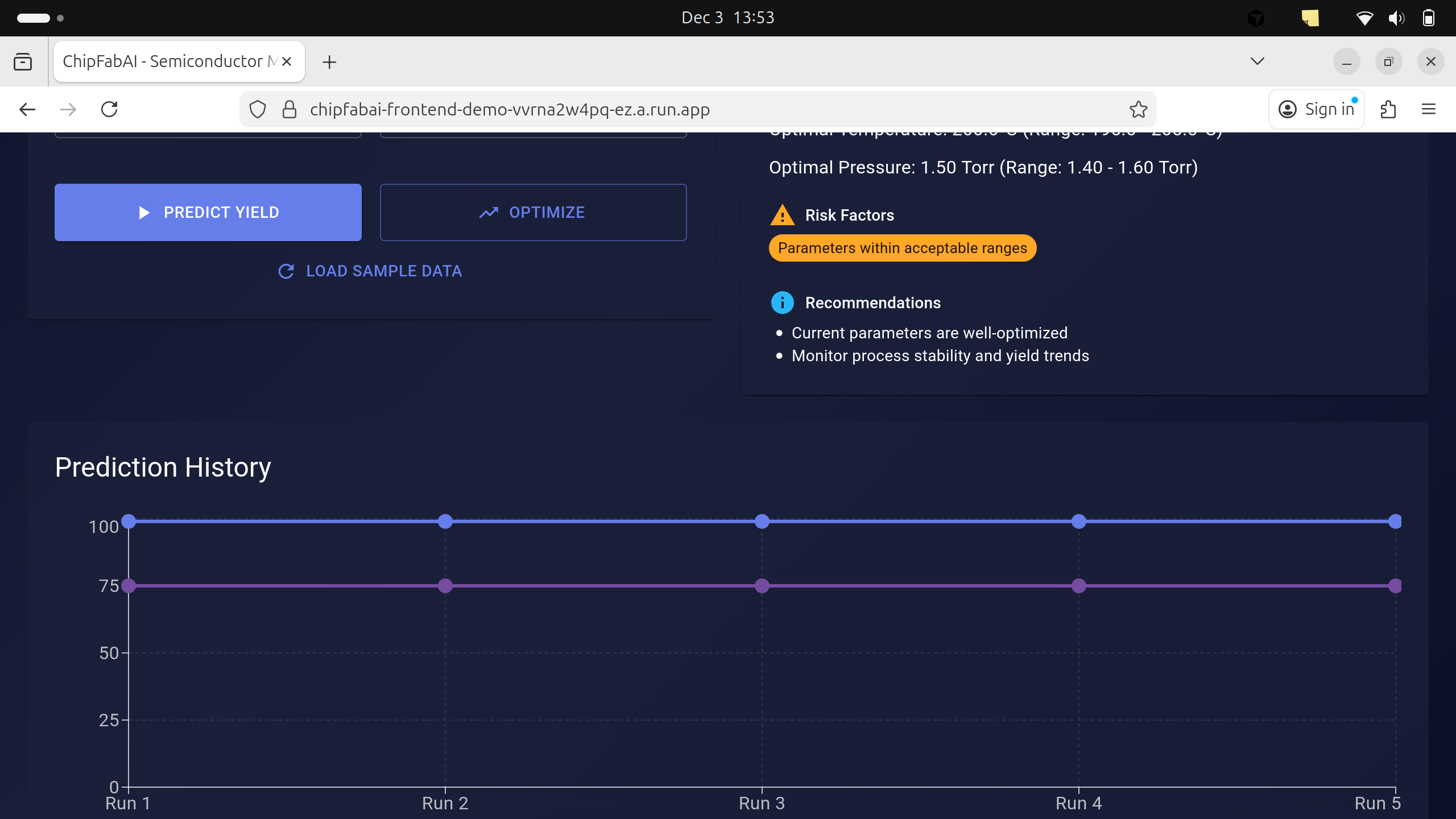
Task: Open the system volume indicator
Action: pos(1396,18)
